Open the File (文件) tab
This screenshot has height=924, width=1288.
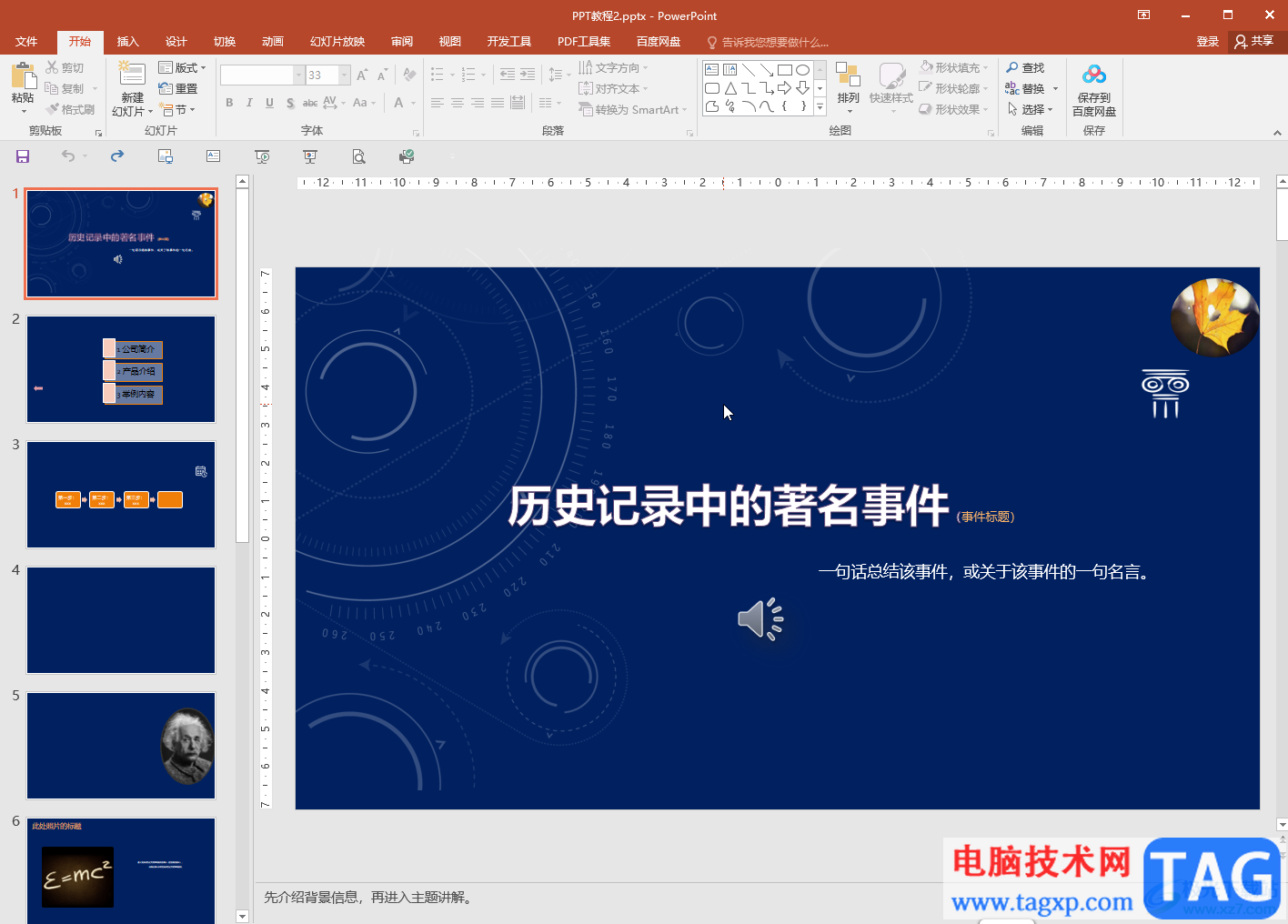pos(26,42)
